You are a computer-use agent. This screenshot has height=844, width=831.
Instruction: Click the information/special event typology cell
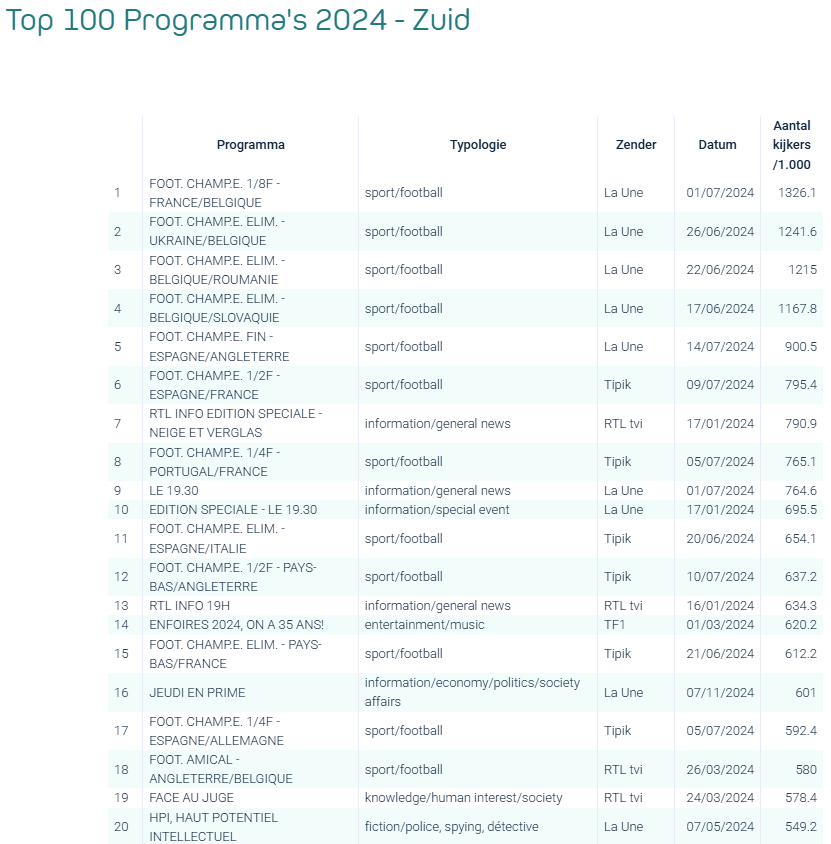tap(437, 510)
